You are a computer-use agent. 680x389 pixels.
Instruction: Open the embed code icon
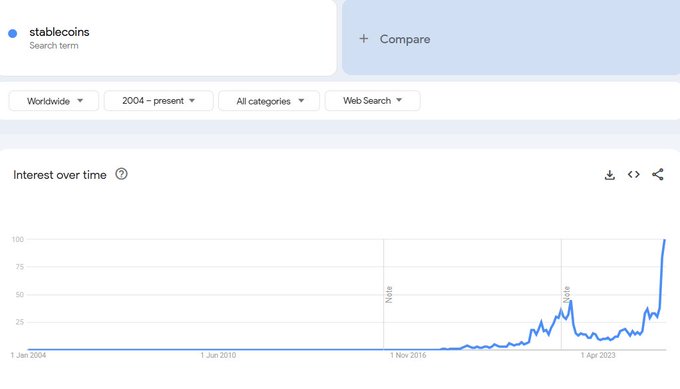coord(634,174)
